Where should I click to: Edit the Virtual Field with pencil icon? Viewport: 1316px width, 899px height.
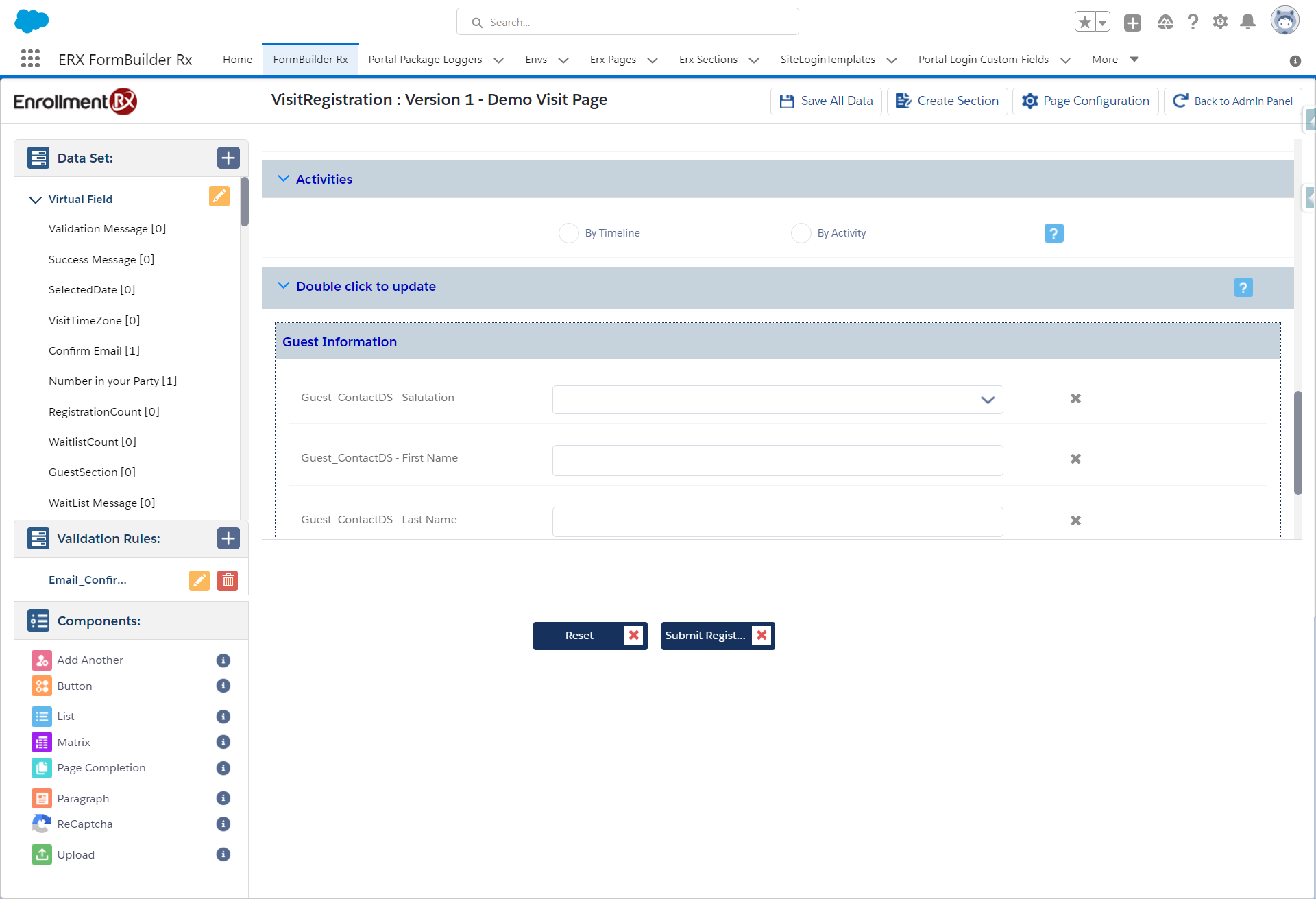tap(219, 197)
